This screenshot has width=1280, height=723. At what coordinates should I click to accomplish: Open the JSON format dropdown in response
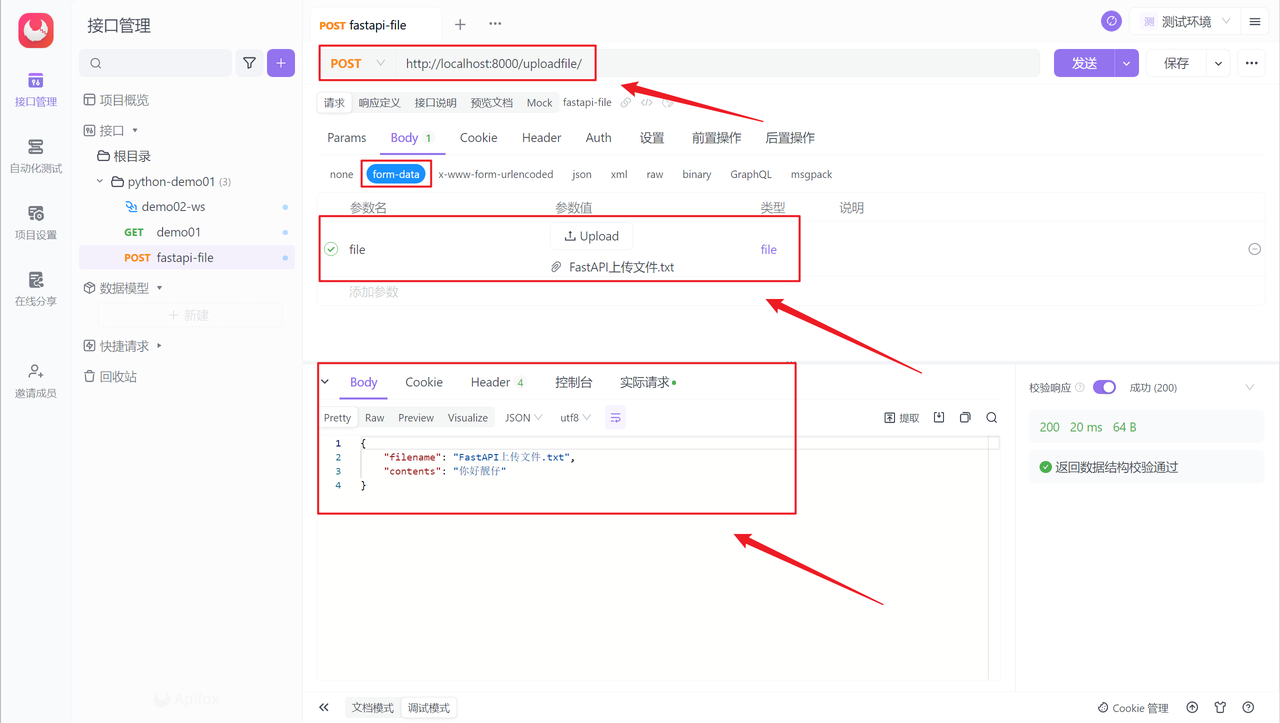coord(524,418)
